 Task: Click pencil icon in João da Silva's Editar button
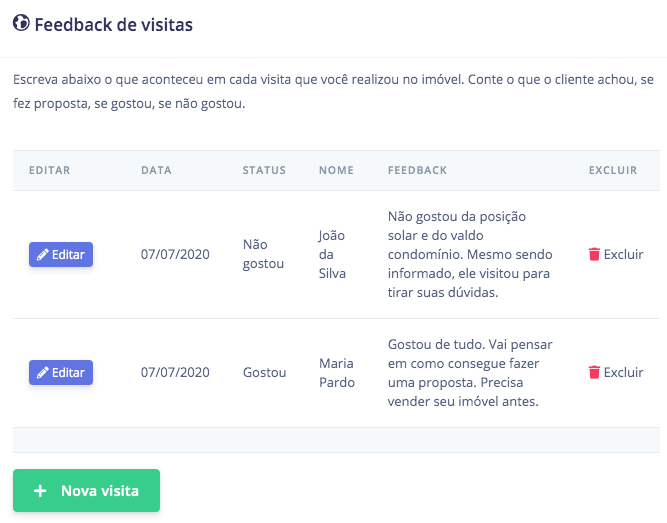tap(43, 254)
